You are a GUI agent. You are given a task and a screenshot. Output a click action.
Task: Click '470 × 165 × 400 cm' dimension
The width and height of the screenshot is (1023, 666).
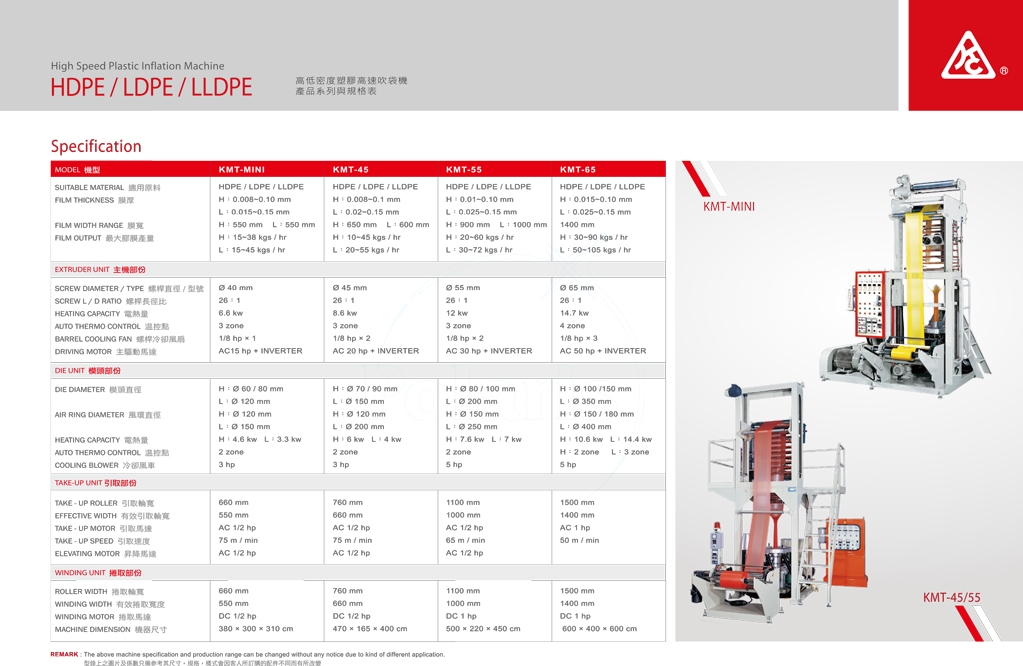370,629
